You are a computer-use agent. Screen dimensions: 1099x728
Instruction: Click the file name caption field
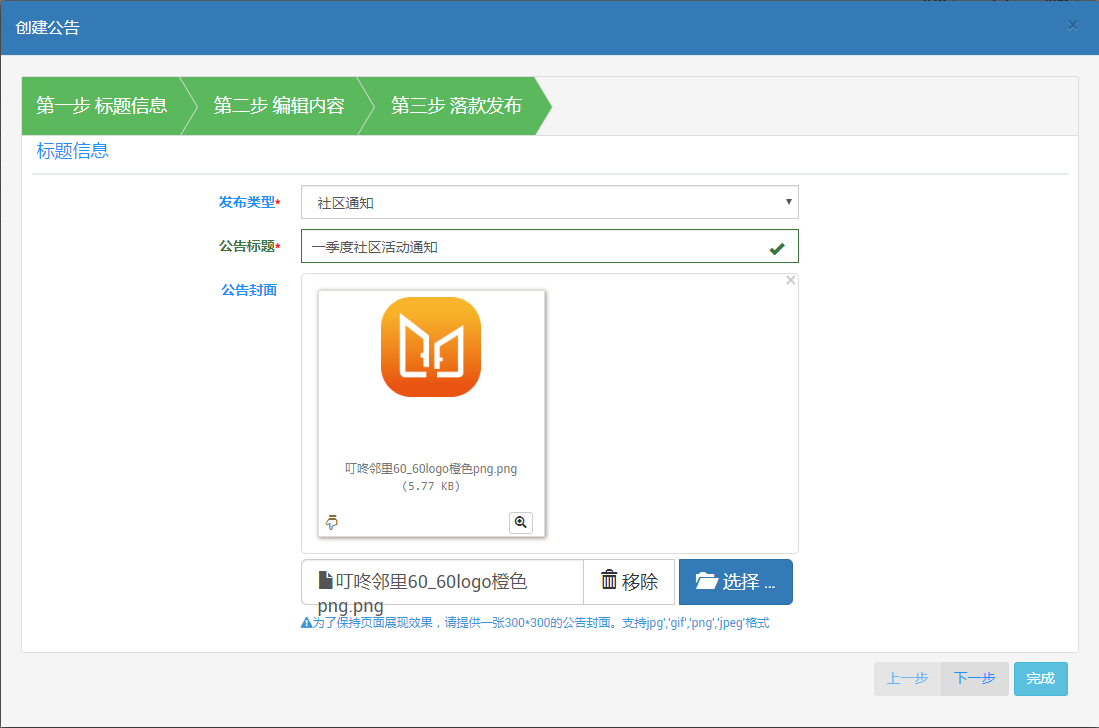442,582
